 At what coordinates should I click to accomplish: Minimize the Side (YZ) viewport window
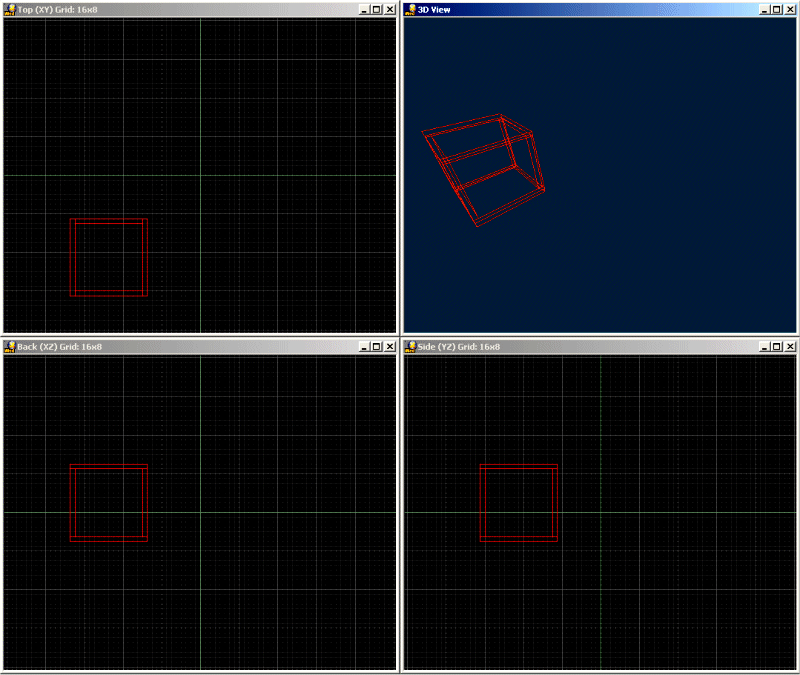click(764, 346)
